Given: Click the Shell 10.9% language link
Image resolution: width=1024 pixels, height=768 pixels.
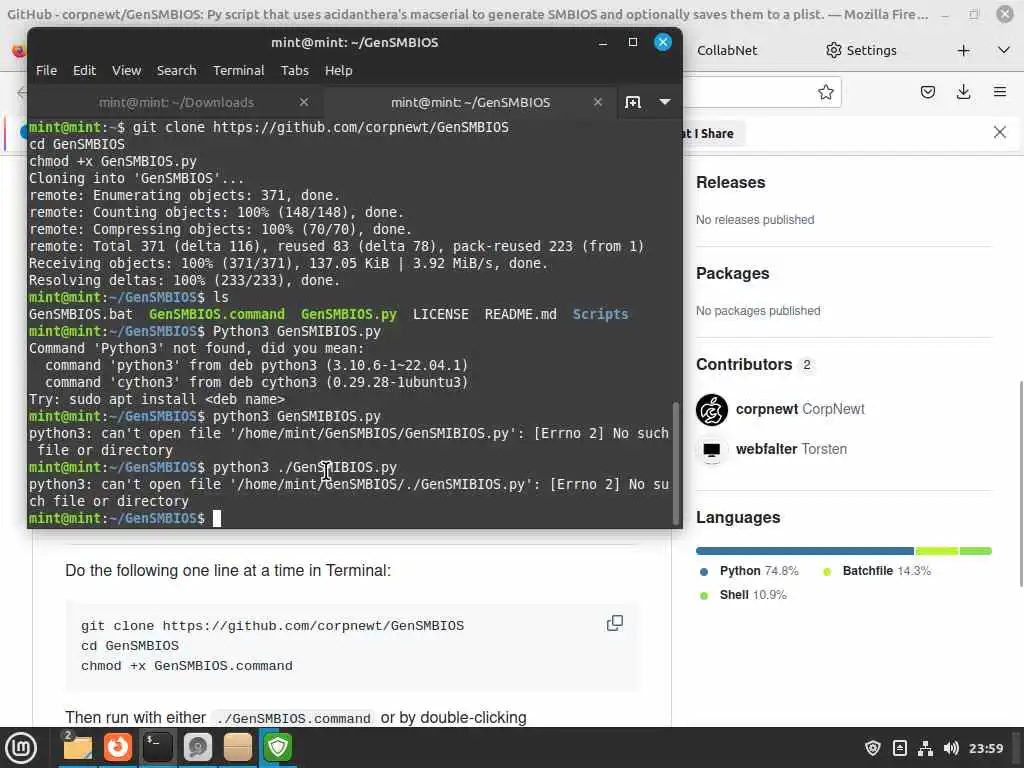Looking at the screenshot, I should click(x=743, y=595).
